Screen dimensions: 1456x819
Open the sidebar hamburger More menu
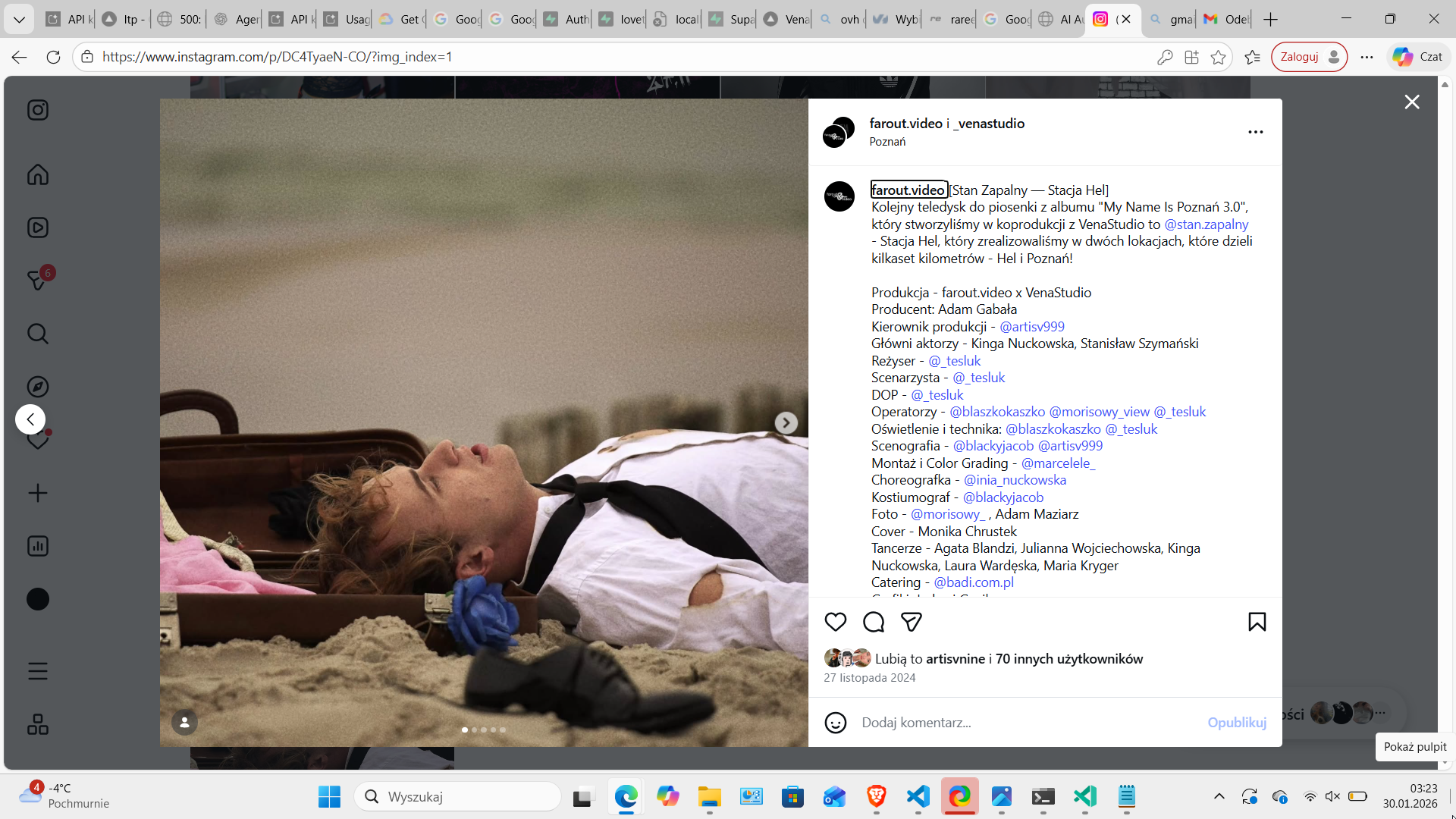pyautogui.click(x=38, y=671)
